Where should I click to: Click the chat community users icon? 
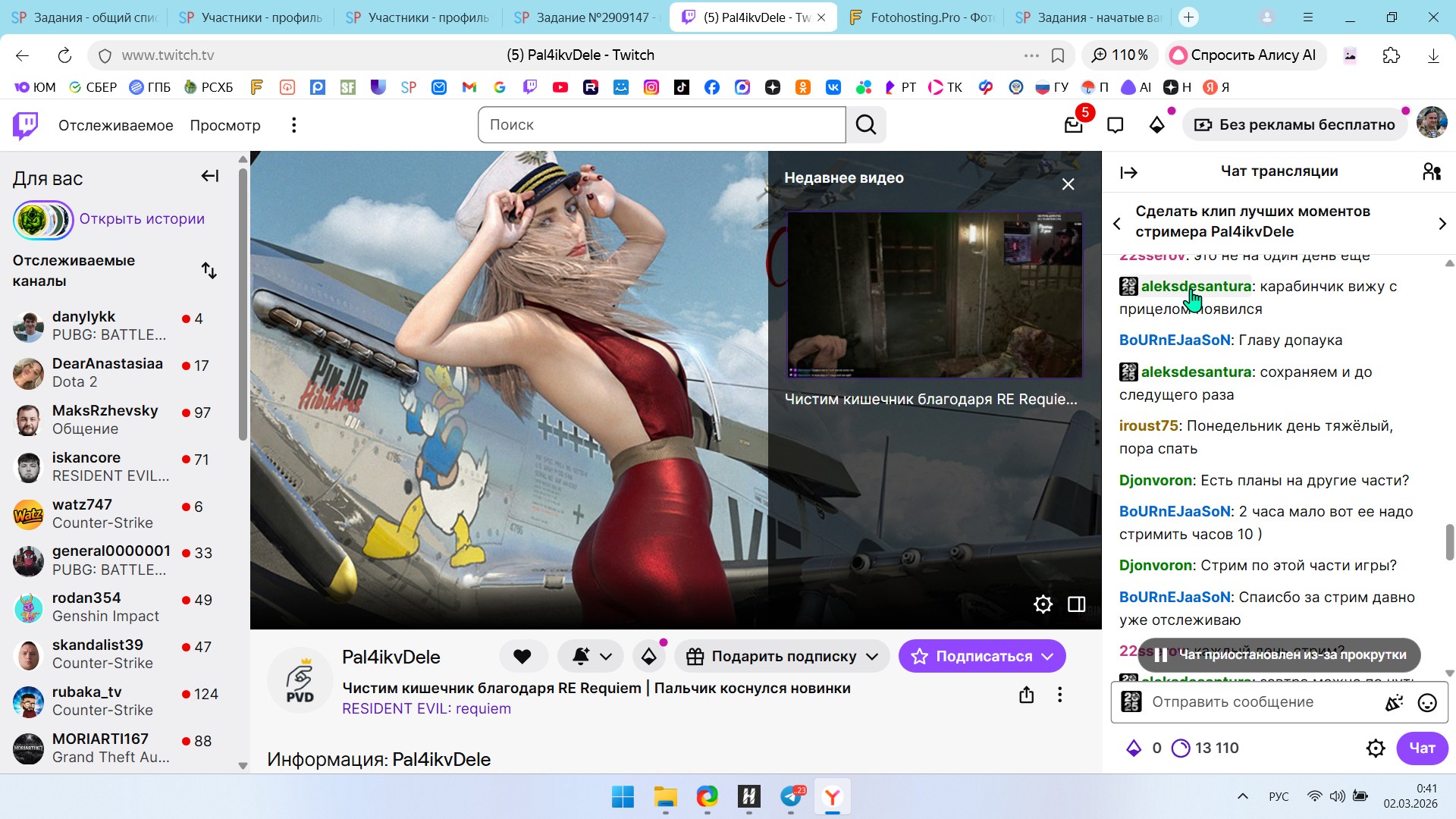[1431, 172]
